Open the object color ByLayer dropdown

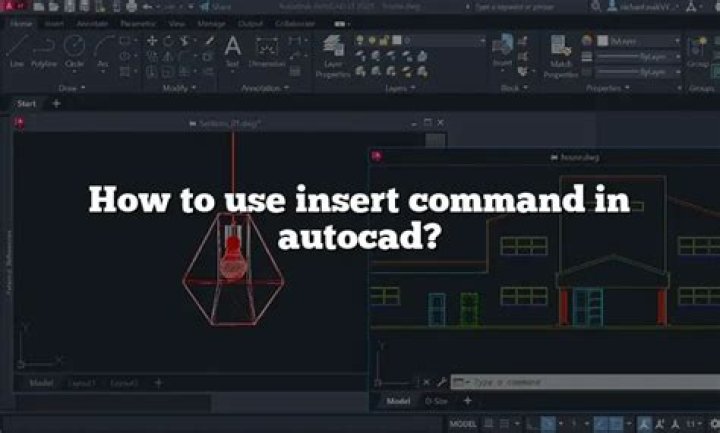[639, 41]
